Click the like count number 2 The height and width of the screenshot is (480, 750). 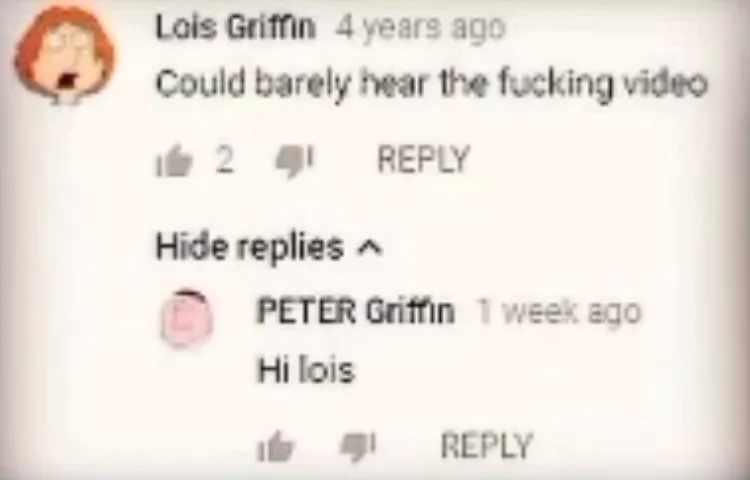(225, 160)
